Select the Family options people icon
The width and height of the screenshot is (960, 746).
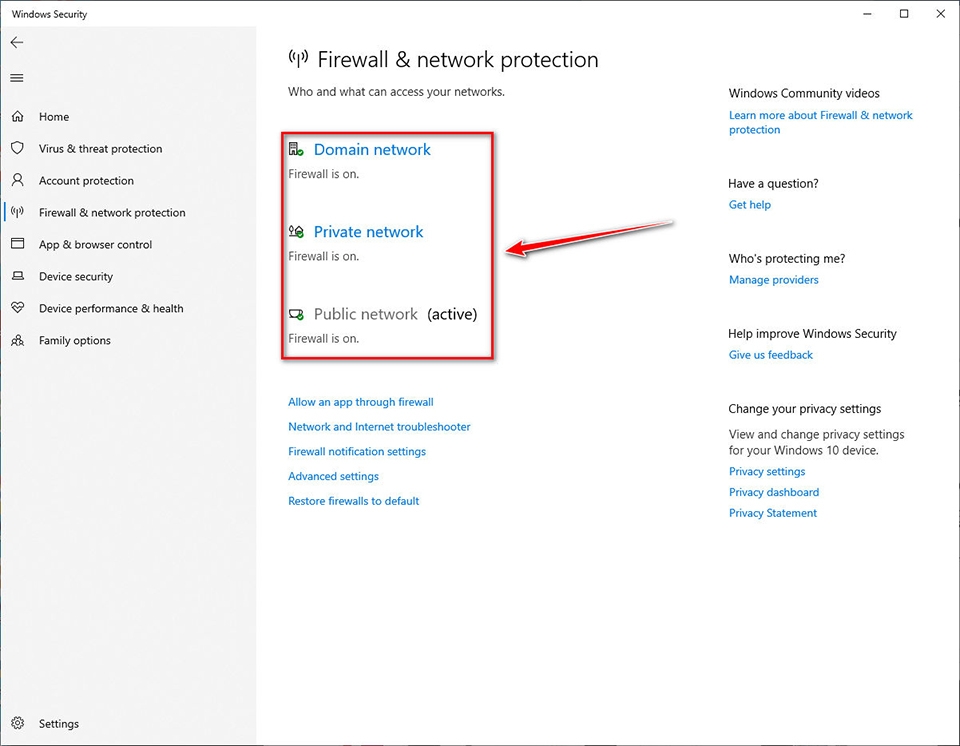click(x=20, y=340)
